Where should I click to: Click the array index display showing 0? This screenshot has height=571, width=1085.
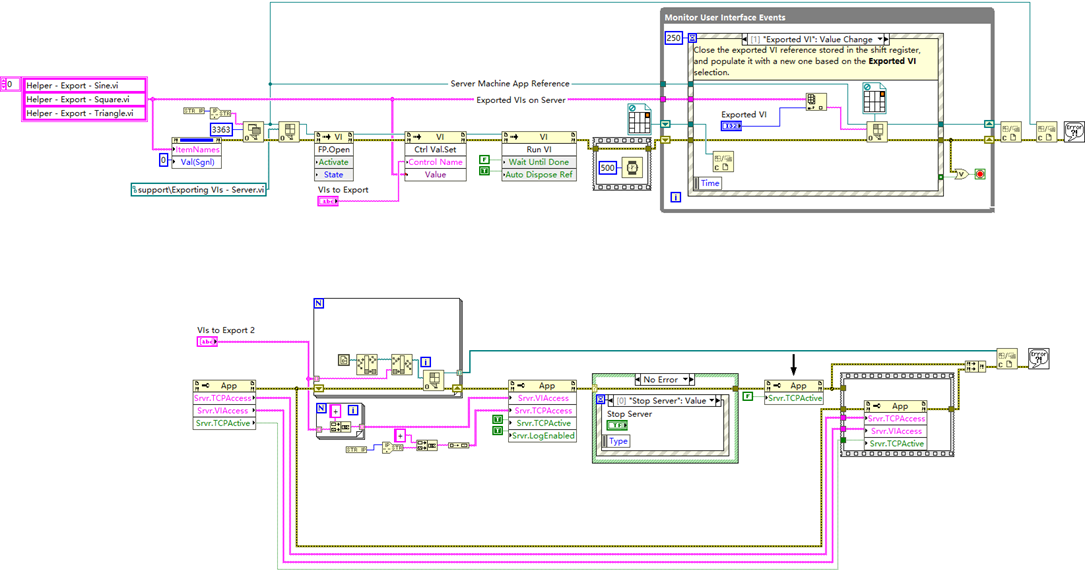(10, 84)
